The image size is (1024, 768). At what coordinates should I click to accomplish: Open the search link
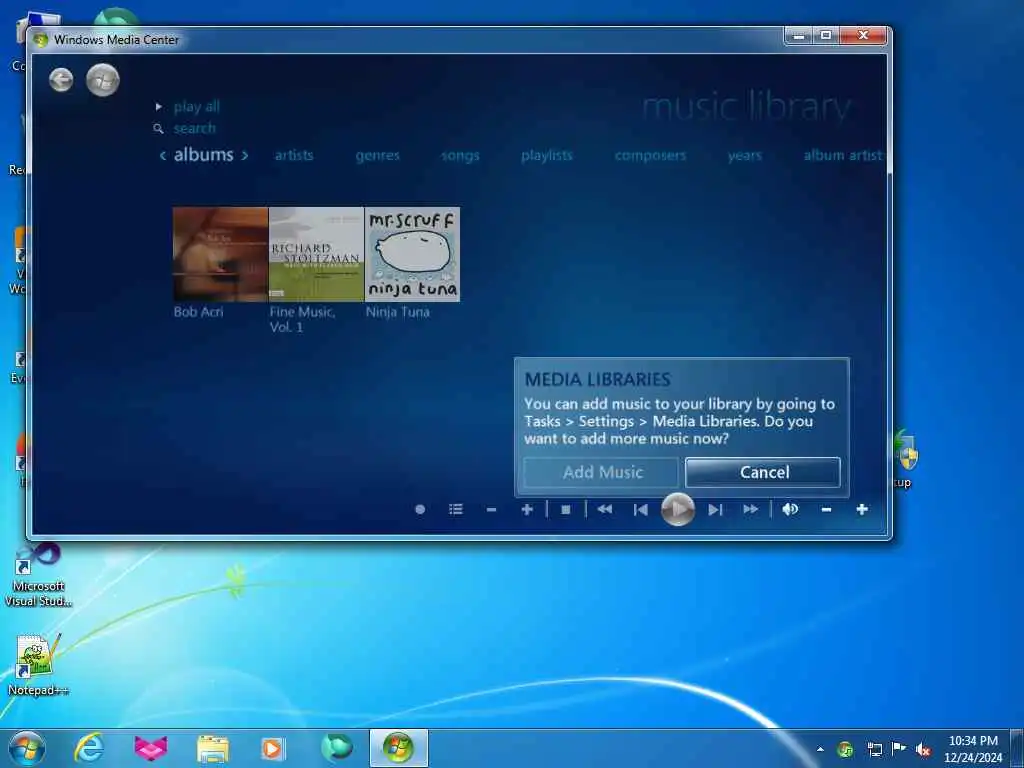pyautogui.click(x=195, y=129)
